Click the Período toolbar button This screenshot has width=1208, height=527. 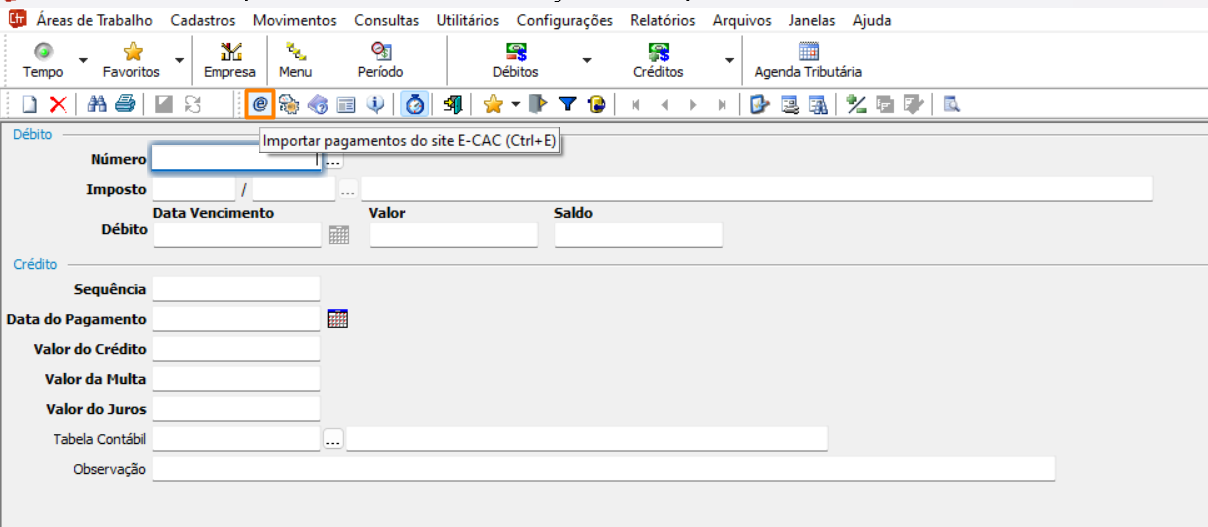pos(380,61)
